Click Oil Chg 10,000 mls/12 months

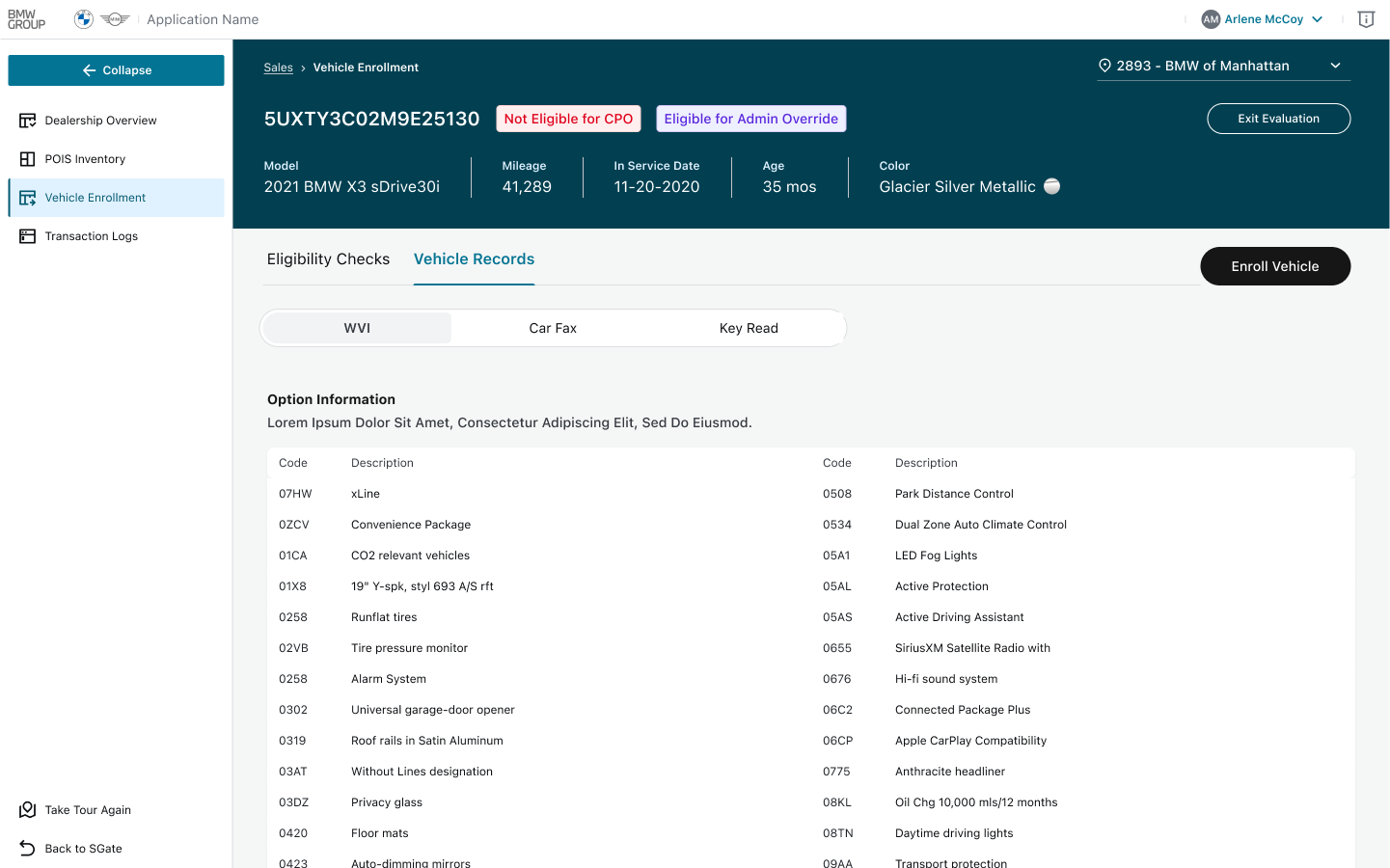[x=976, y=802]
